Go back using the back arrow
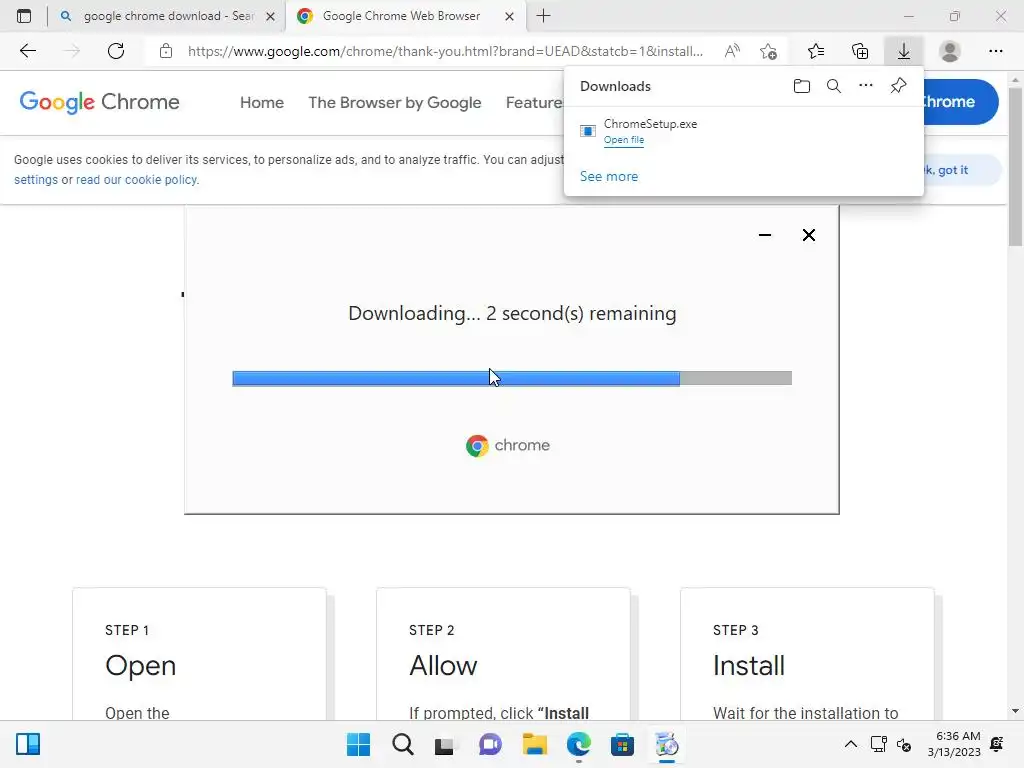 pyautogui.click(x=28, y=51)
